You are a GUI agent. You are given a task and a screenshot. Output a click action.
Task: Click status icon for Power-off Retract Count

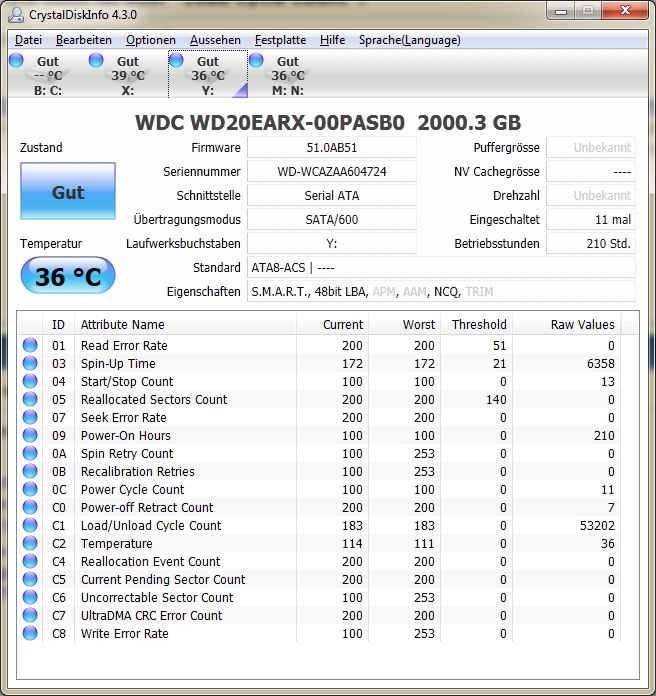click(x=30, y=507)
